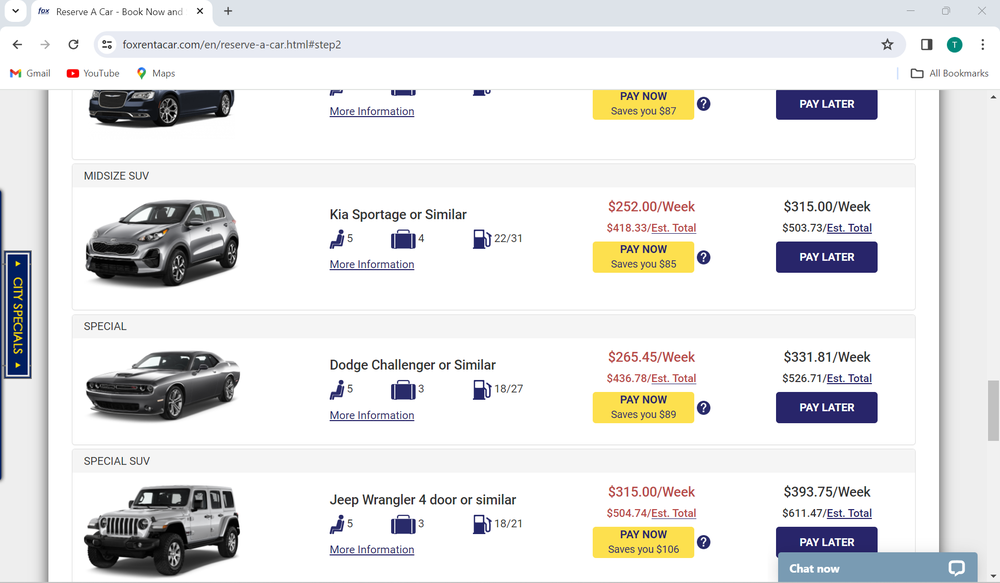Click the page vertical scrollbar thumb
The image size is (1000, 583).
coord(992,410)
